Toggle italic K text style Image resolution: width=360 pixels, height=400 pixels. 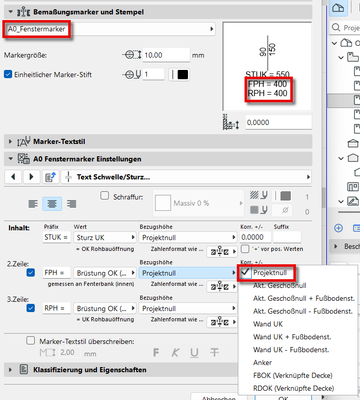[175, 352]
